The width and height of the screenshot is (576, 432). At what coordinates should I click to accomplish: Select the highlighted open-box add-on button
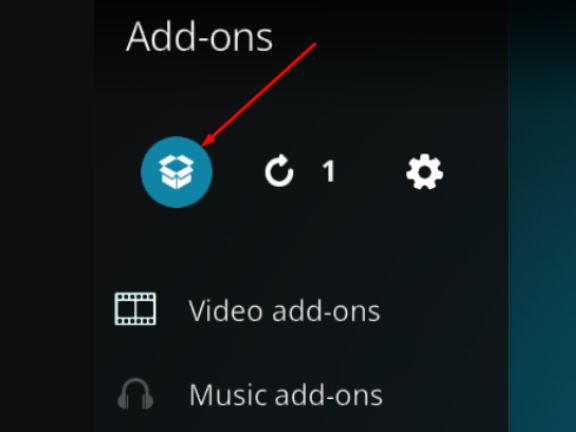click(x=177, y=172)
